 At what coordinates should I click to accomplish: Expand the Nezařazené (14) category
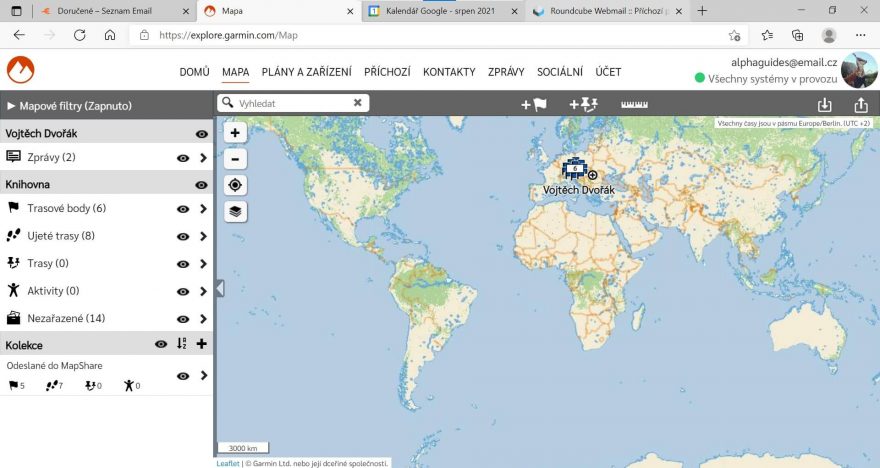coord(203,319)
